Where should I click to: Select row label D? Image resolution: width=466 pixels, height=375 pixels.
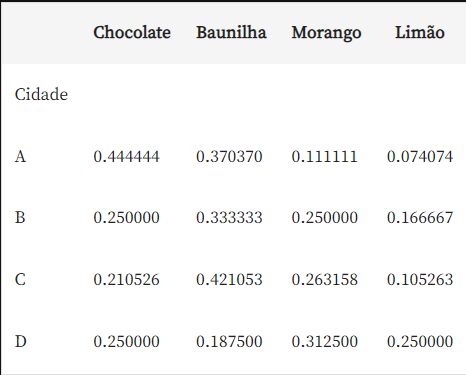click(21, 342)
